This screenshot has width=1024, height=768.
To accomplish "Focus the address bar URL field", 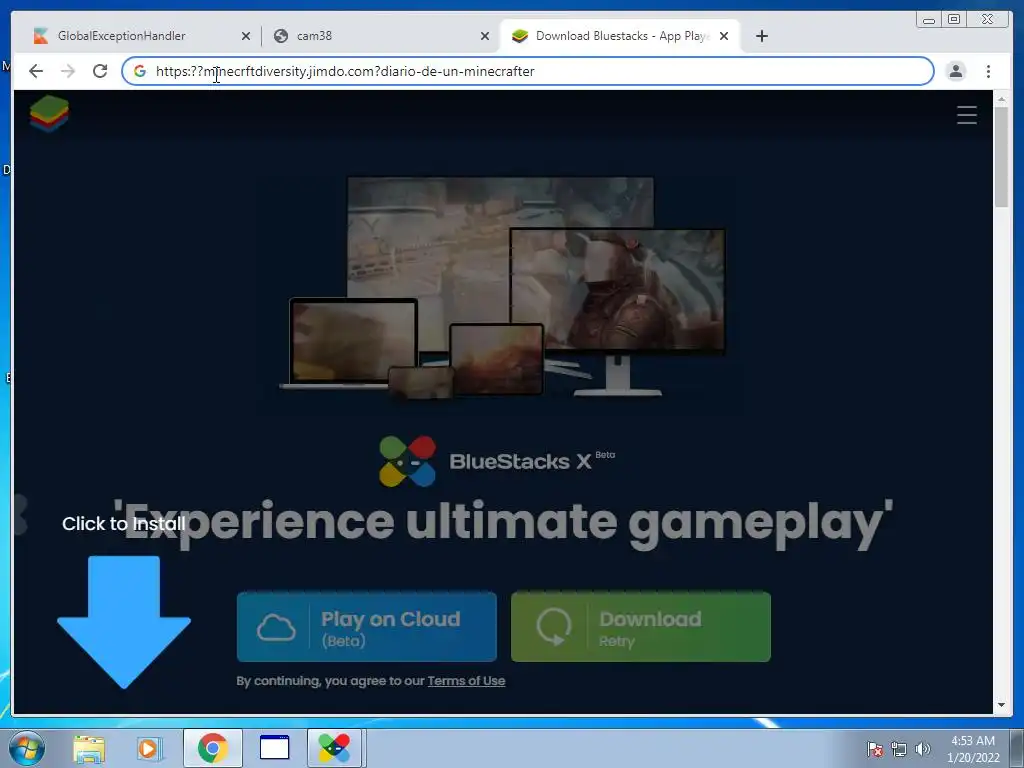I will pyautogui.click(x=528, y=71).
